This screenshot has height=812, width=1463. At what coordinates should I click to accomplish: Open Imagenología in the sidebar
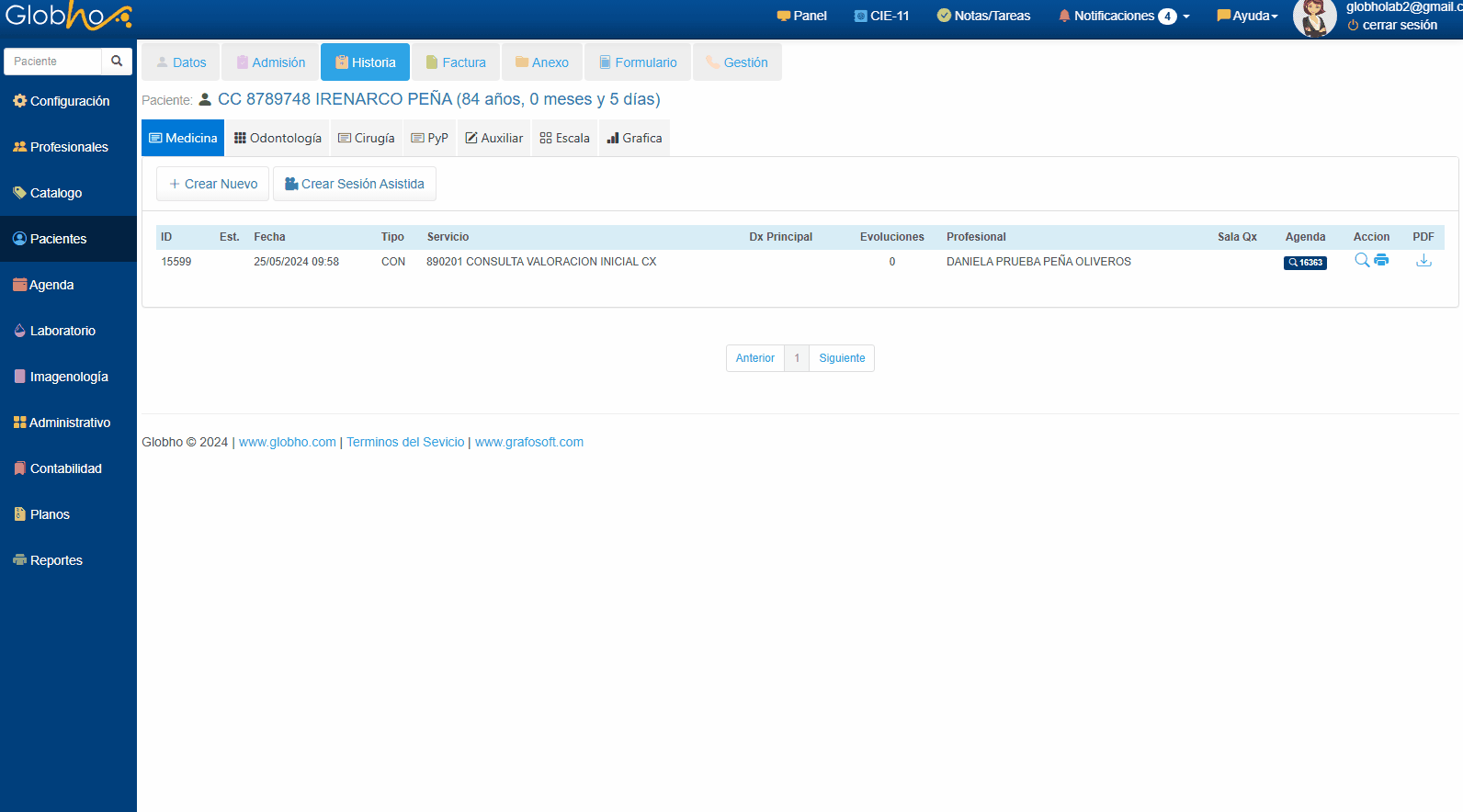68,377
